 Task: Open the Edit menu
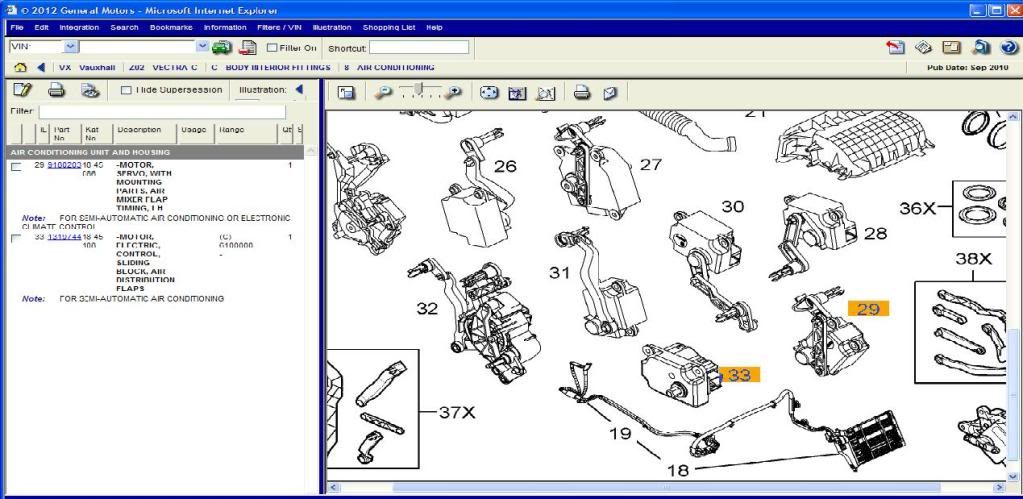42,27
